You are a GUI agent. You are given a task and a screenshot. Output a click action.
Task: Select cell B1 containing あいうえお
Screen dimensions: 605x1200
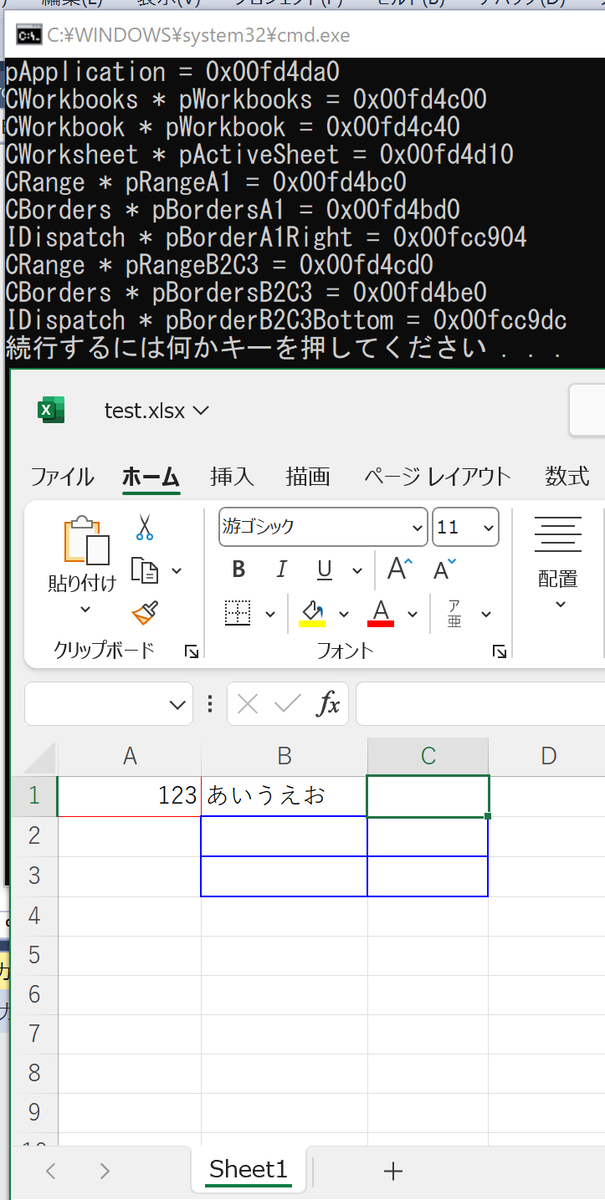(284, 796)
